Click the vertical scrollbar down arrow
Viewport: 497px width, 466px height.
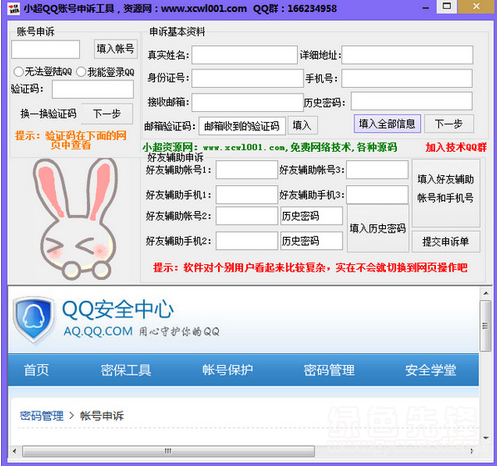click(x=486, y=438)
